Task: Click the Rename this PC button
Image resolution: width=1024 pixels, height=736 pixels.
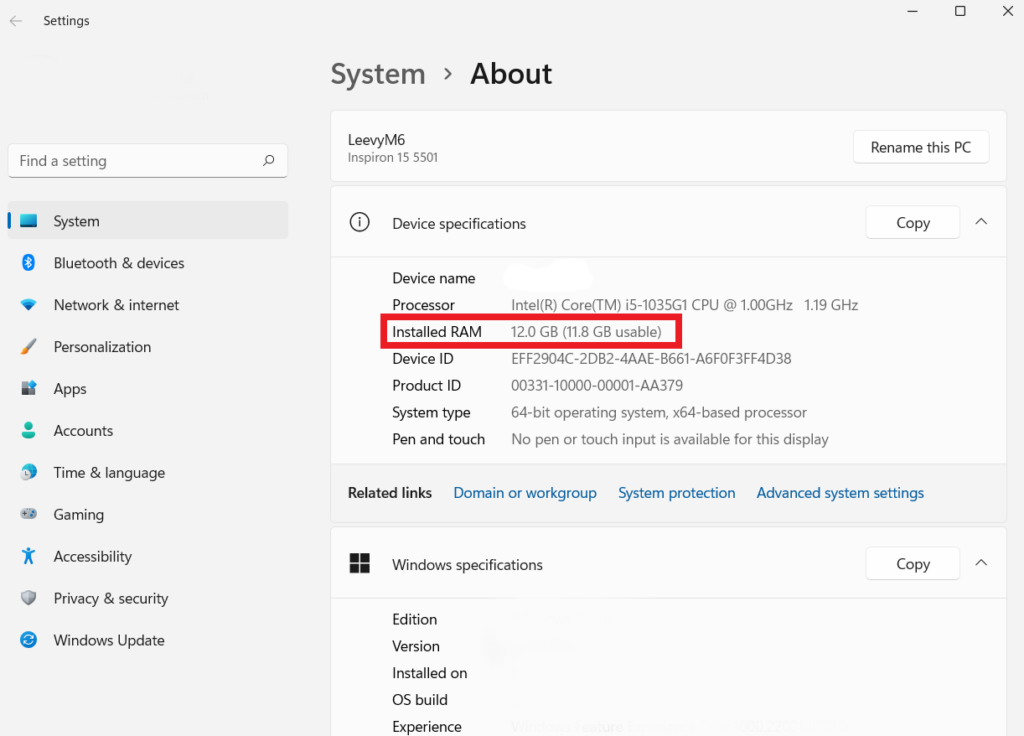Action: (x=920, y=147)
